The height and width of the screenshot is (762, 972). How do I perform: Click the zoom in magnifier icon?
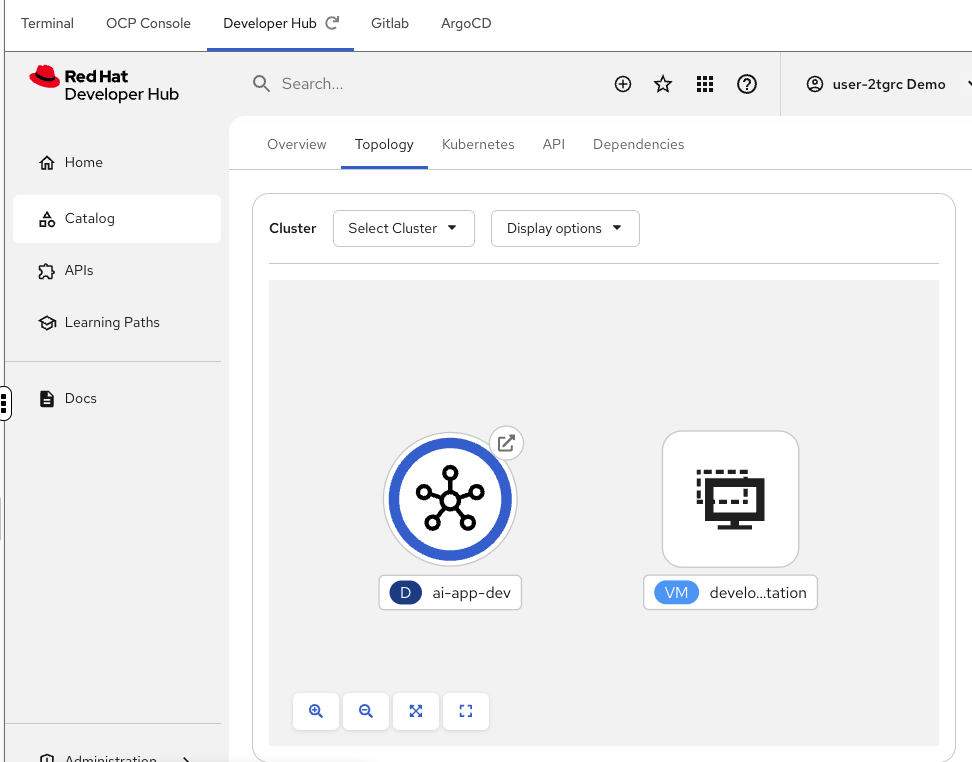tap(317, 711)
